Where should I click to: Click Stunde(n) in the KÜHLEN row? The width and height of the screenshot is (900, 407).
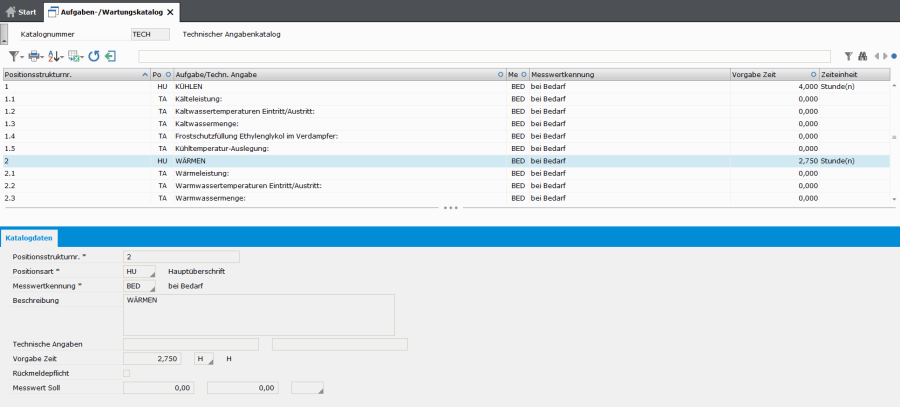[837, 86]
